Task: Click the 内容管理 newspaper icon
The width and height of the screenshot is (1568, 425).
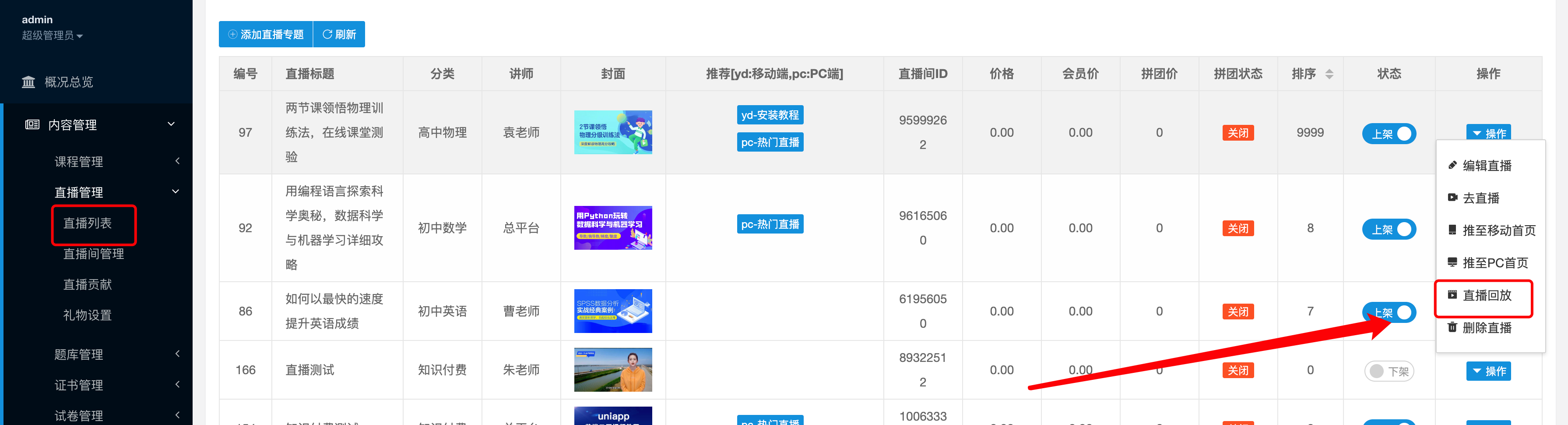Action: [x=32, y=125]
